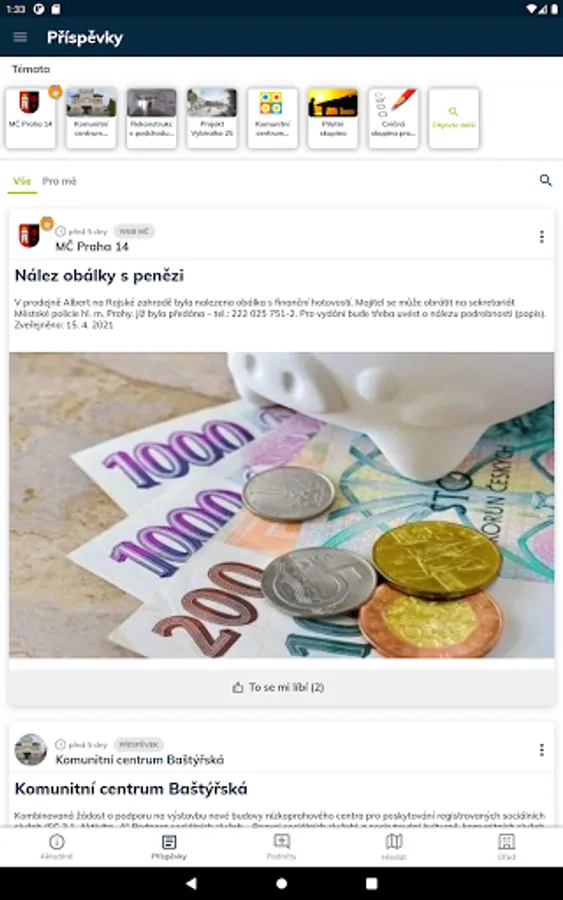Select the topic card with red pencil checklist
The image size is (563, 900).
click(393, 118)
